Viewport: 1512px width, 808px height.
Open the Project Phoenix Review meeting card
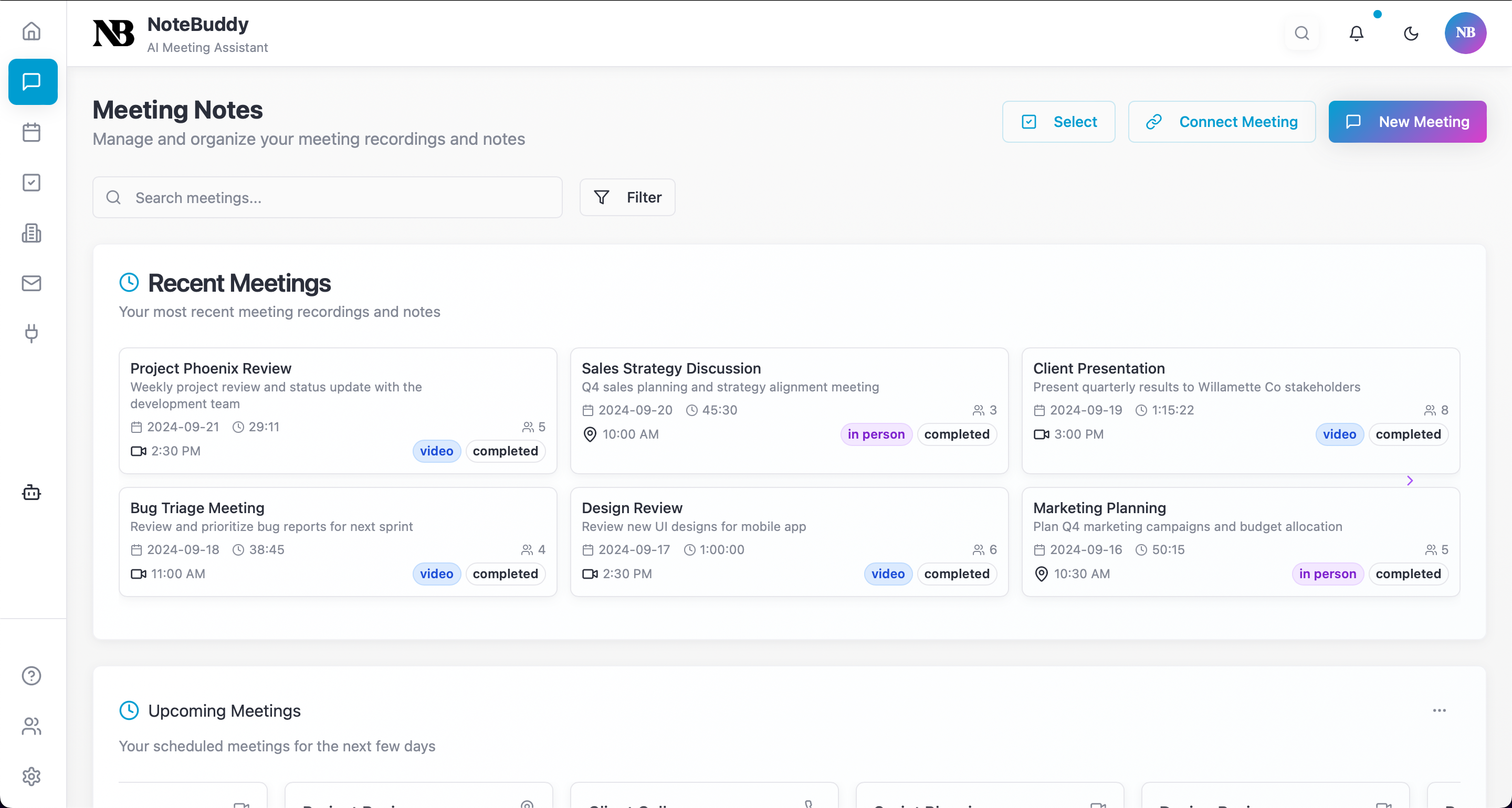tap(338, 410)
